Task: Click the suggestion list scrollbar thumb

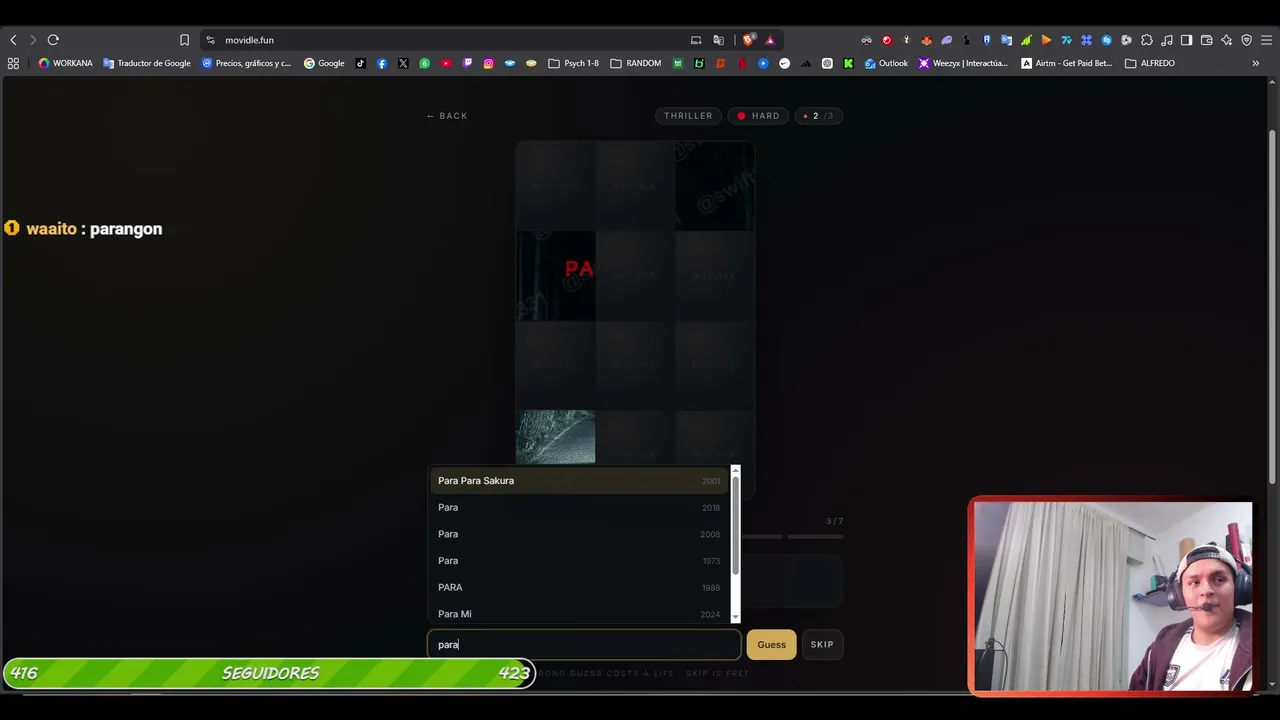Action: coord(736,526)
